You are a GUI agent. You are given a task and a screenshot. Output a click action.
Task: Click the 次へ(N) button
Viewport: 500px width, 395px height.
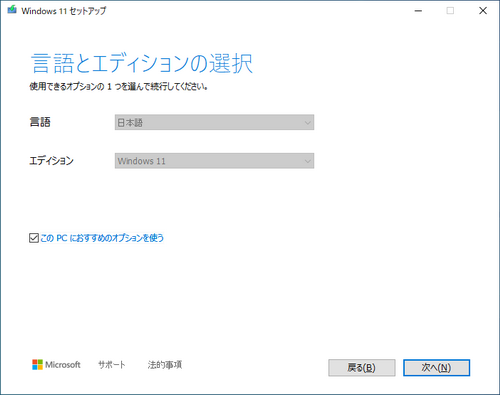pyautogui.click(x=436, y=368)
